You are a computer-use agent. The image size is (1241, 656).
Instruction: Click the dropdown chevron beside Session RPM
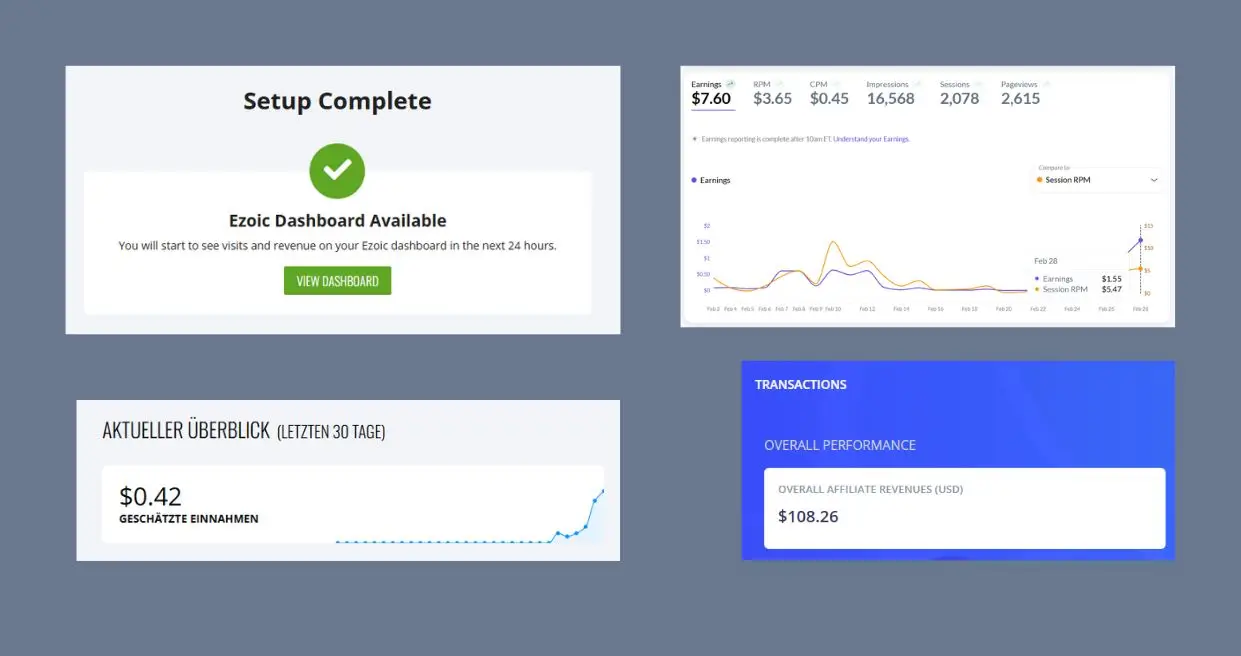(1154, 180)
